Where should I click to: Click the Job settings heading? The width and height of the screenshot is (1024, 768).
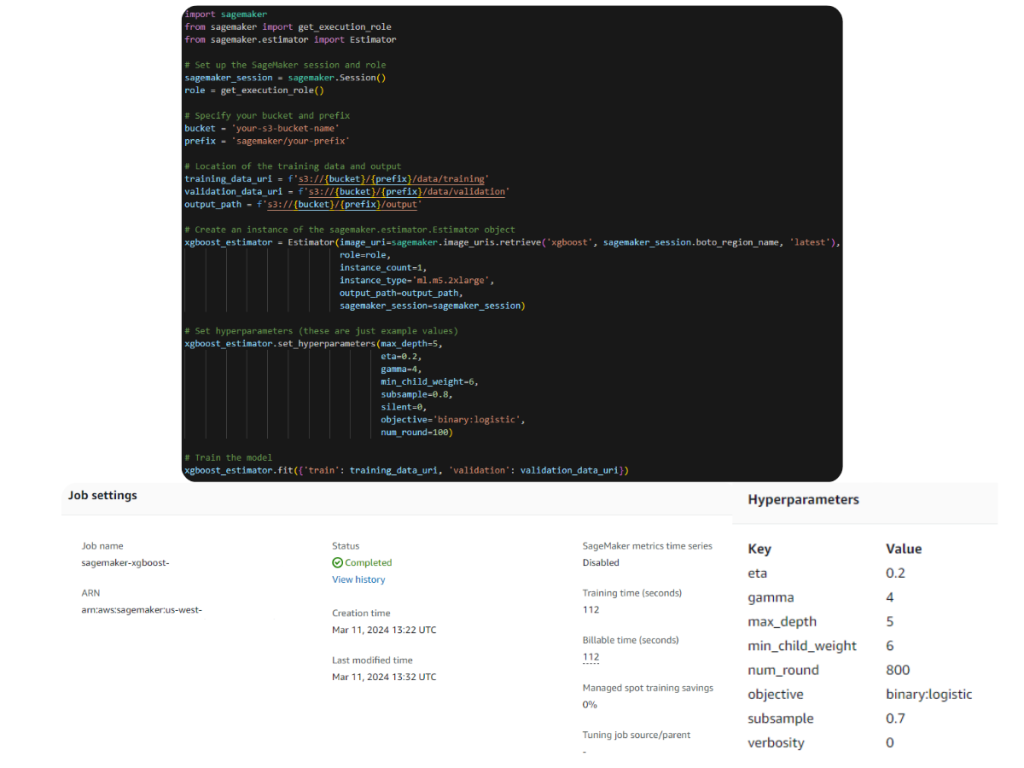(x=103, y=495)
